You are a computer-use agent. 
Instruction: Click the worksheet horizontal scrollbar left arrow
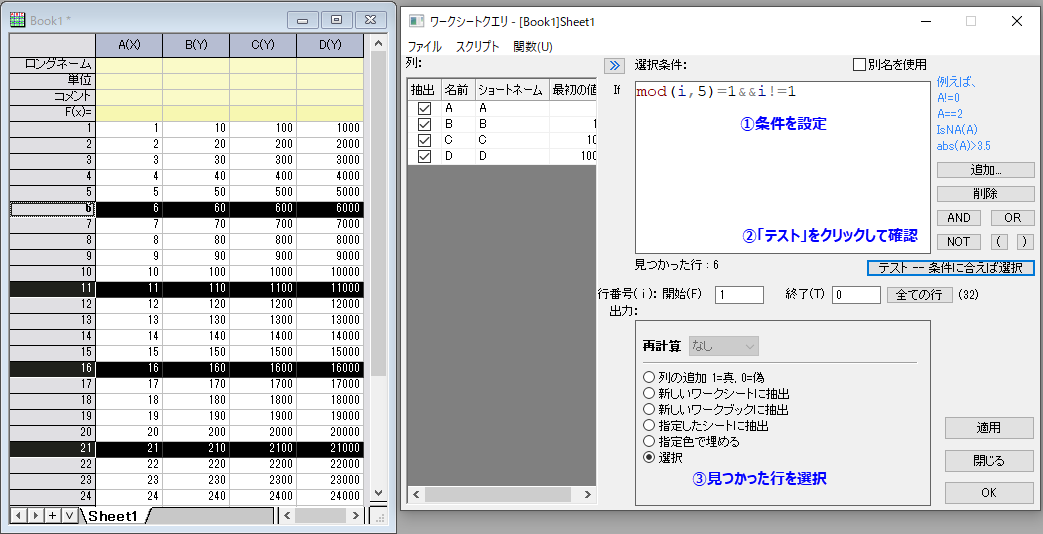(287, 515)
